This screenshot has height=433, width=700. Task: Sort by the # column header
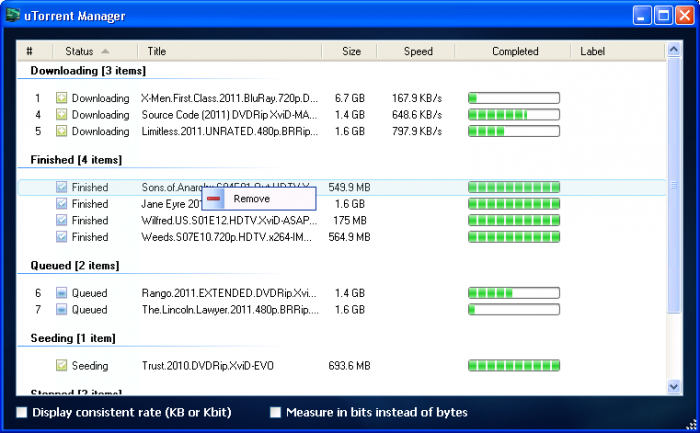click(x=35, y=51)
